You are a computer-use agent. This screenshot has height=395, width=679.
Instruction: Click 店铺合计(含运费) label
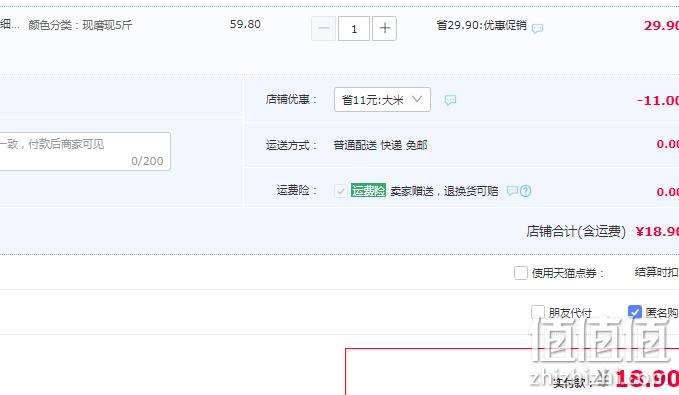pyautogui.click(x=576, y=232)
